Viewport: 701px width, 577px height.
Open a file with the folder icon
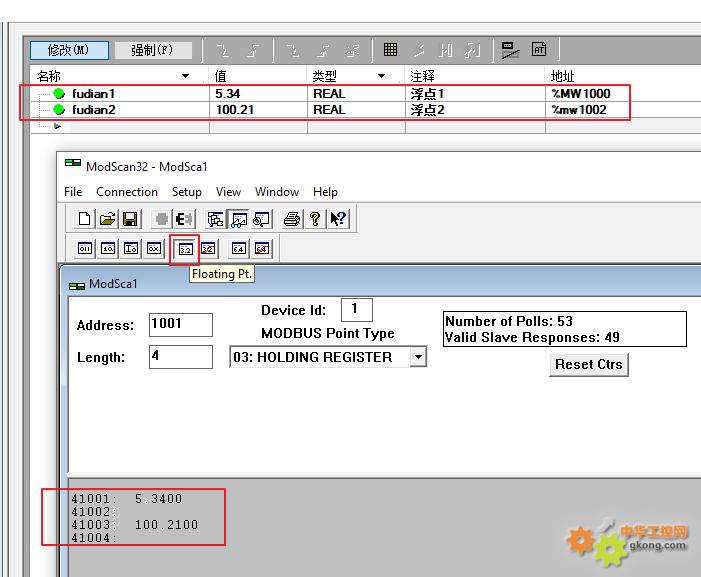coord(107,219)
